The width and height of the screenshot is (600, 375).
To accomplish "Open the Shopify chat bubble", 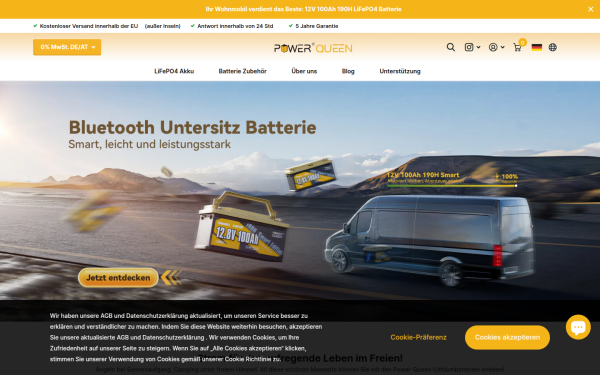I will click(578, 327).
